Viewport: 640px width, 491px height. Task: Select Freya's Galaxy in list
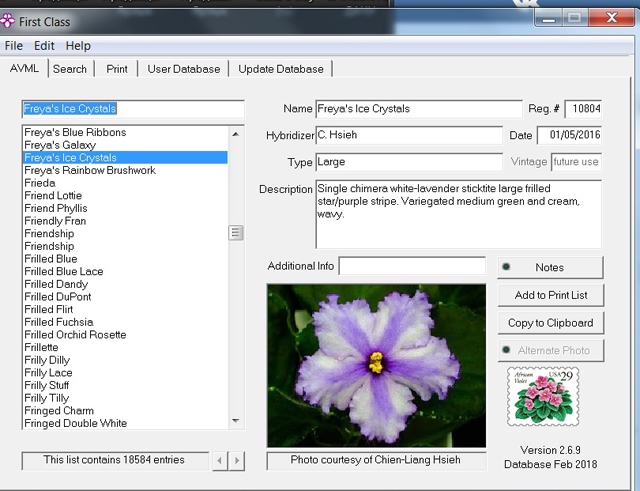coord(125,145)
